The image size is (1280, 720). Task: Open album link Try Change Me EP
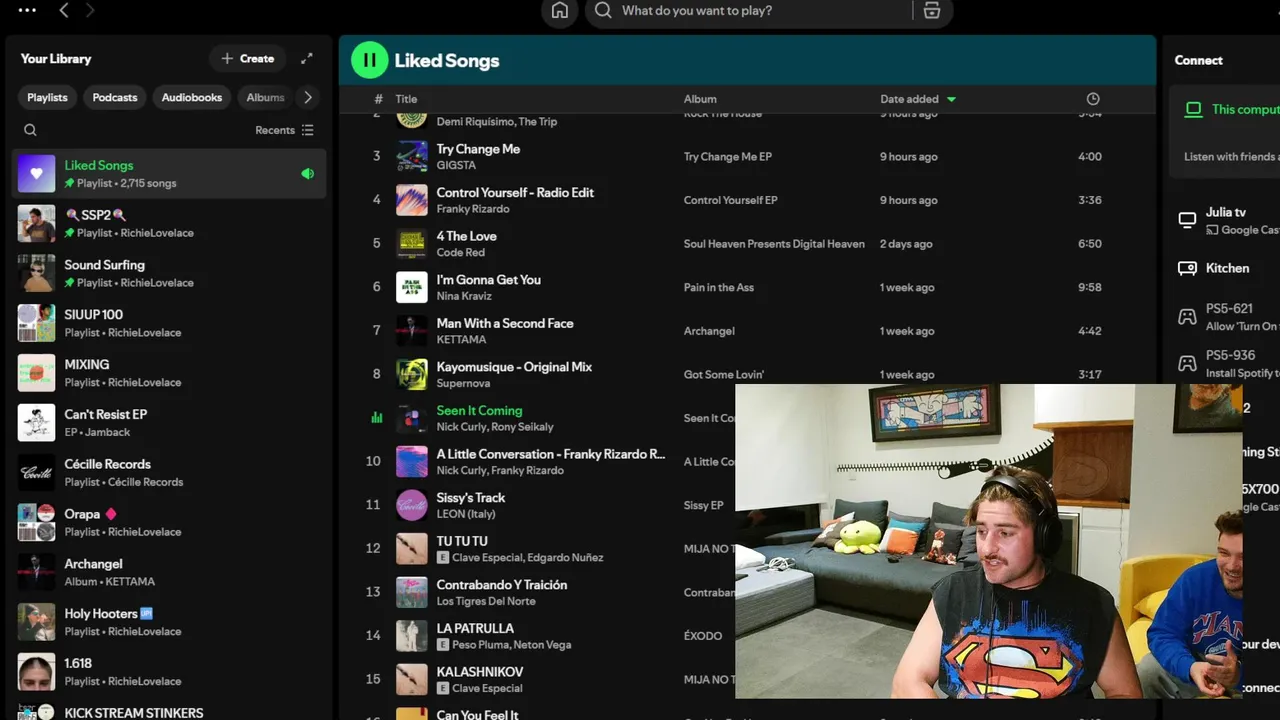(728, 157)
